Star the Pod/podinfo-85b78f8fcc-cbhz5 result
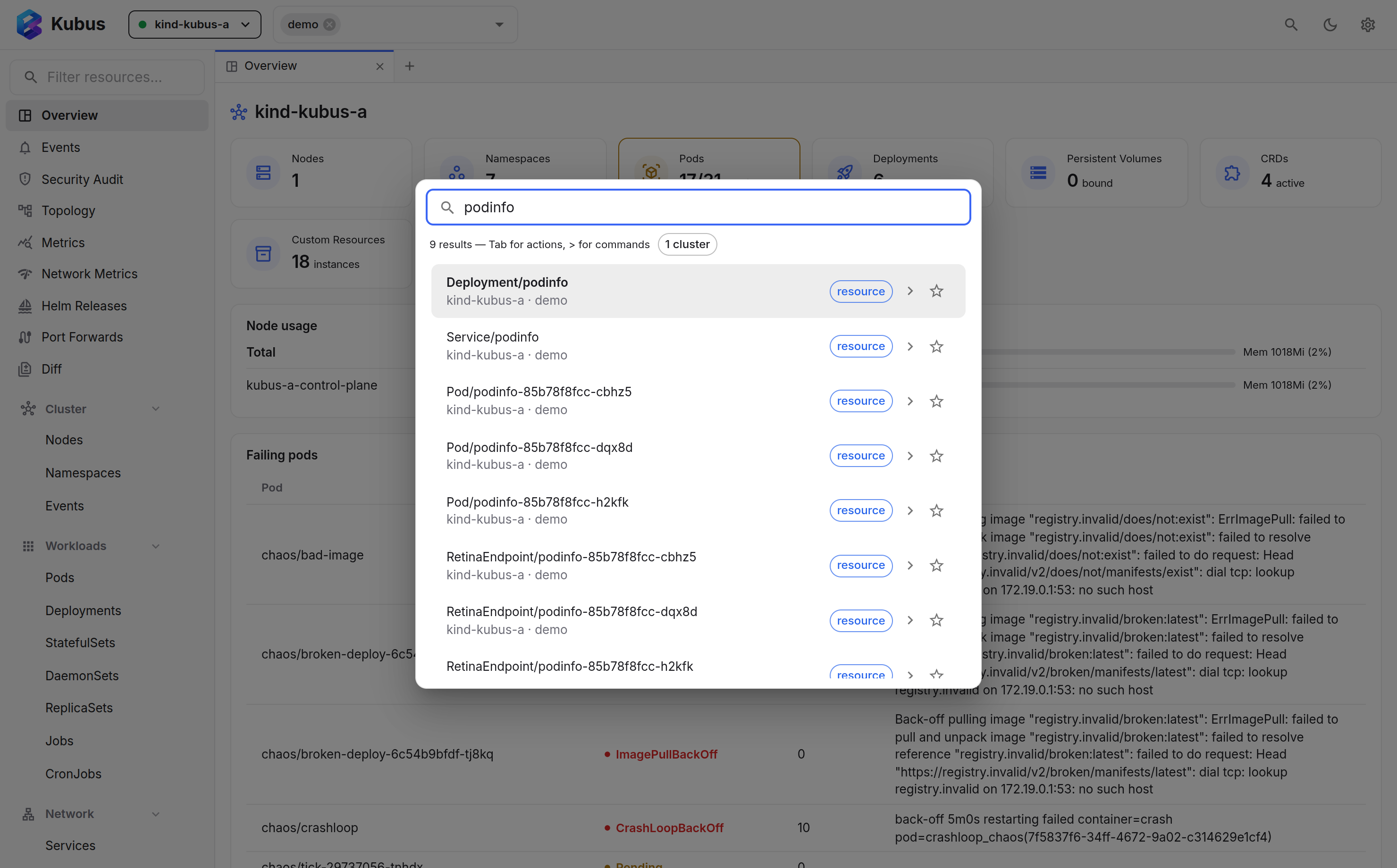The image size is (1397, 868). (936, 401)
